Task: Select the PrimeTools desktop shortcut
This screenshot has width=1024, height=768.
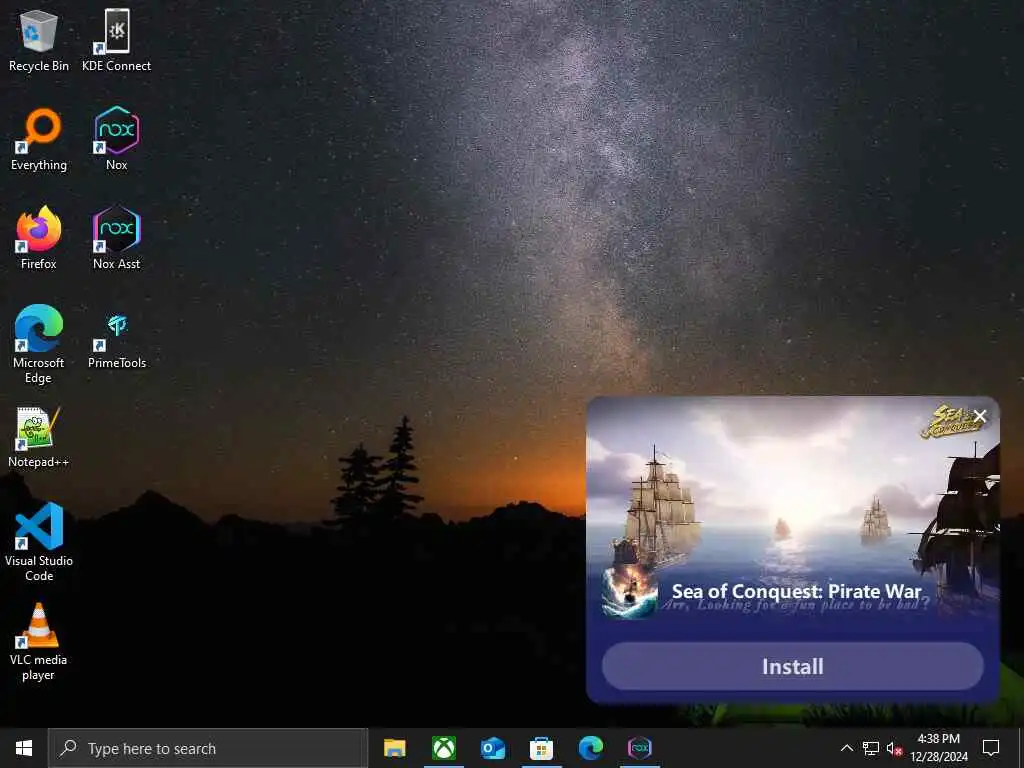Action: pyautogui.click(x=116, y=341)
